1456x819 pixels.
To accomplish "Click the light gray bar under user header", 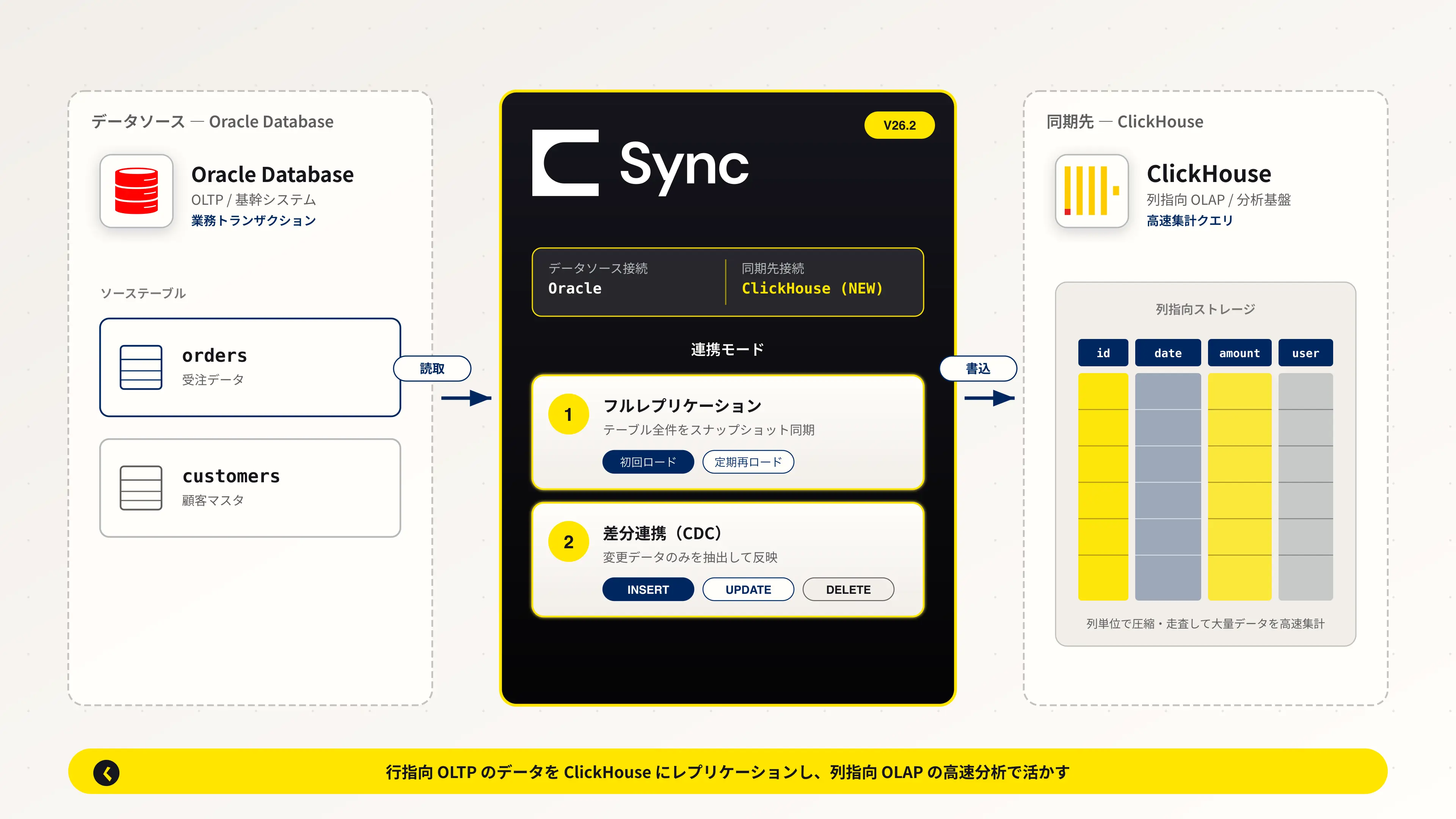I will (x=1305, y=486).
